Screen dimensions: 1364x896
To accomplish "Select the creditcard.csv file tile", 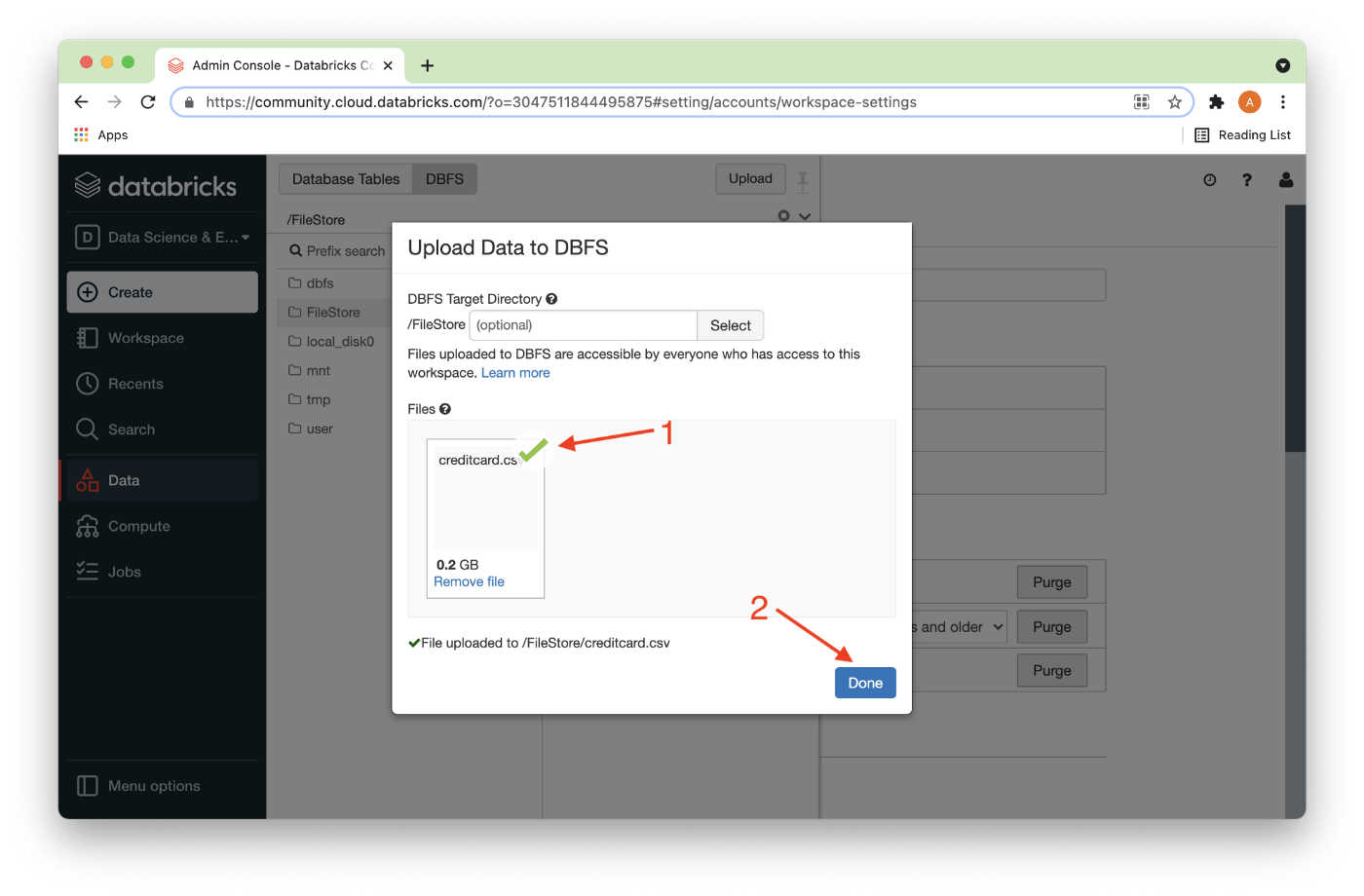I will tap(485, 517).
